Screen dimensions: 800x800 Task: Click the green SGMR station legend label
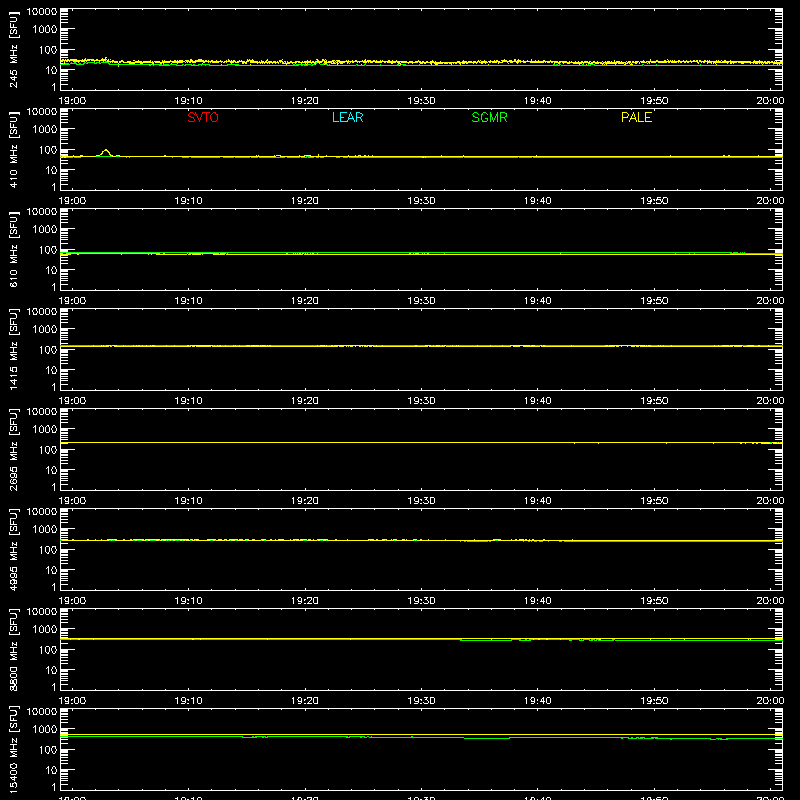pyautogui.click(x=489, y=117)
